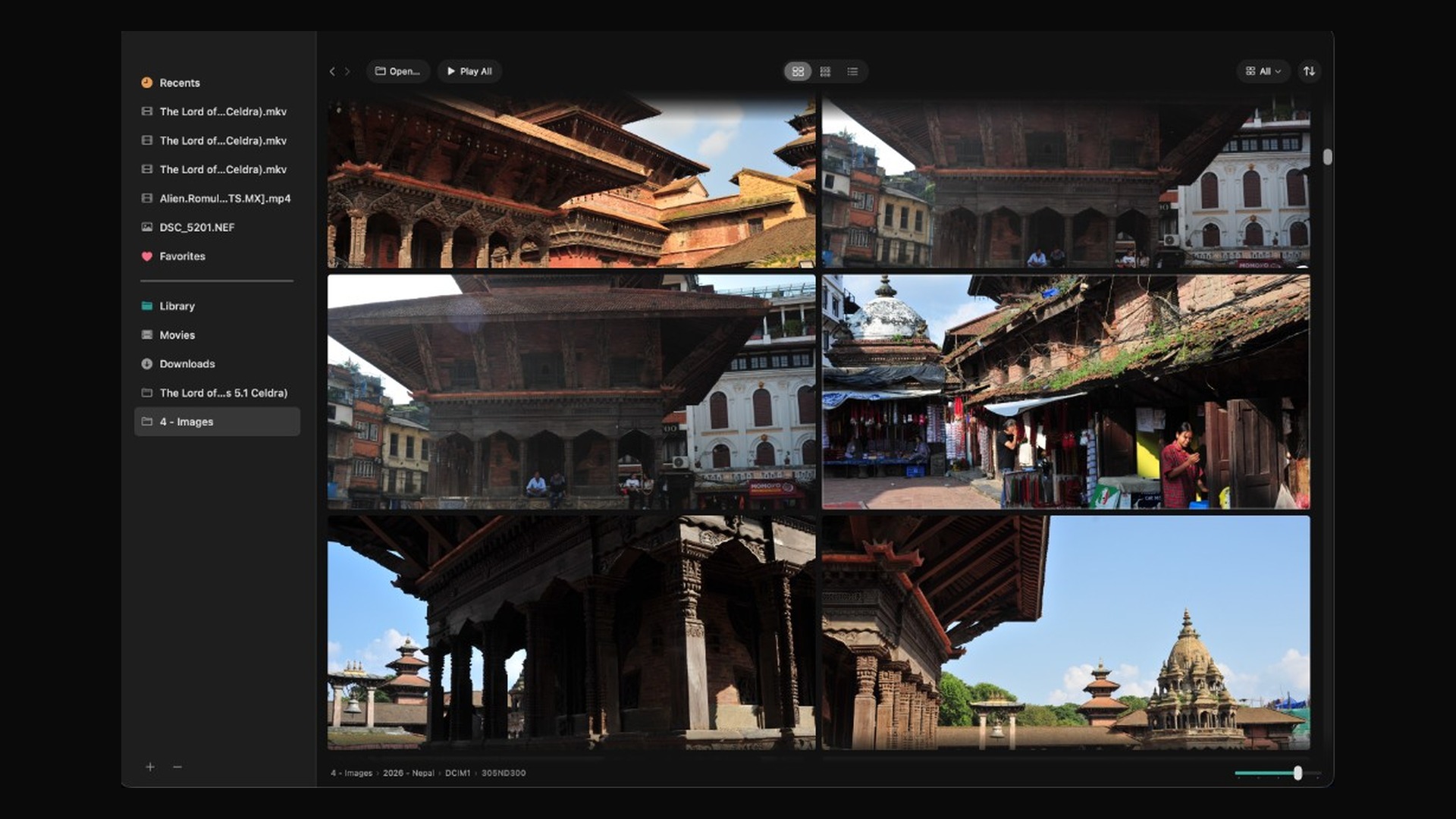
Task: Remove selected folder with minus icon
Action: (x=177, y=767)
